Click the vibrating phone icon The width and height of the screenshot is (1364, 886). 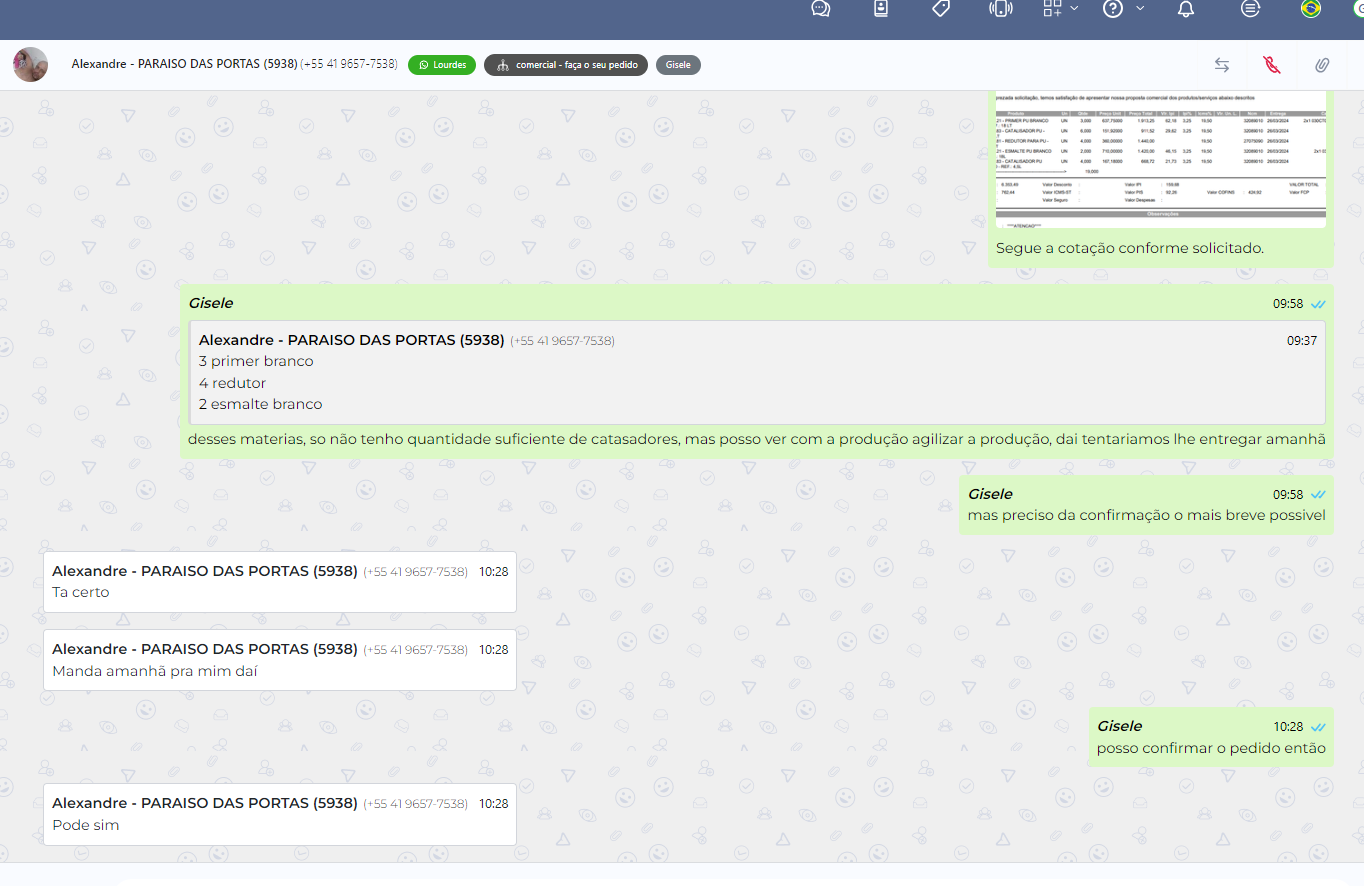1000,9
